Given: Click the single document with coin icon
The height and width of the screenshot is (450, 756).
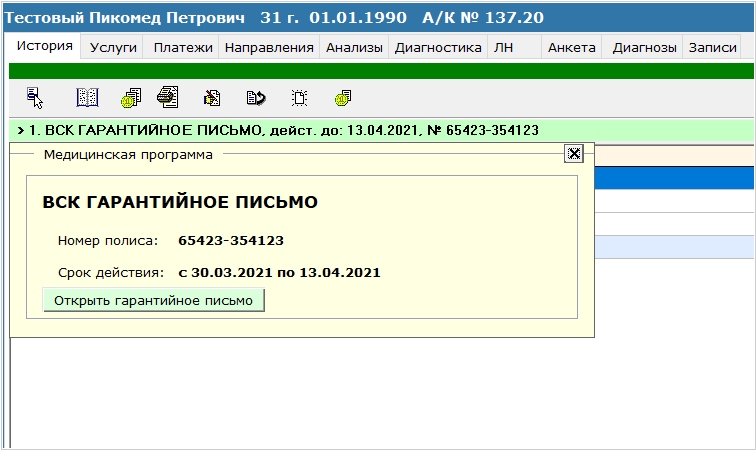Looking at the screenshot, I should [343, 98].
